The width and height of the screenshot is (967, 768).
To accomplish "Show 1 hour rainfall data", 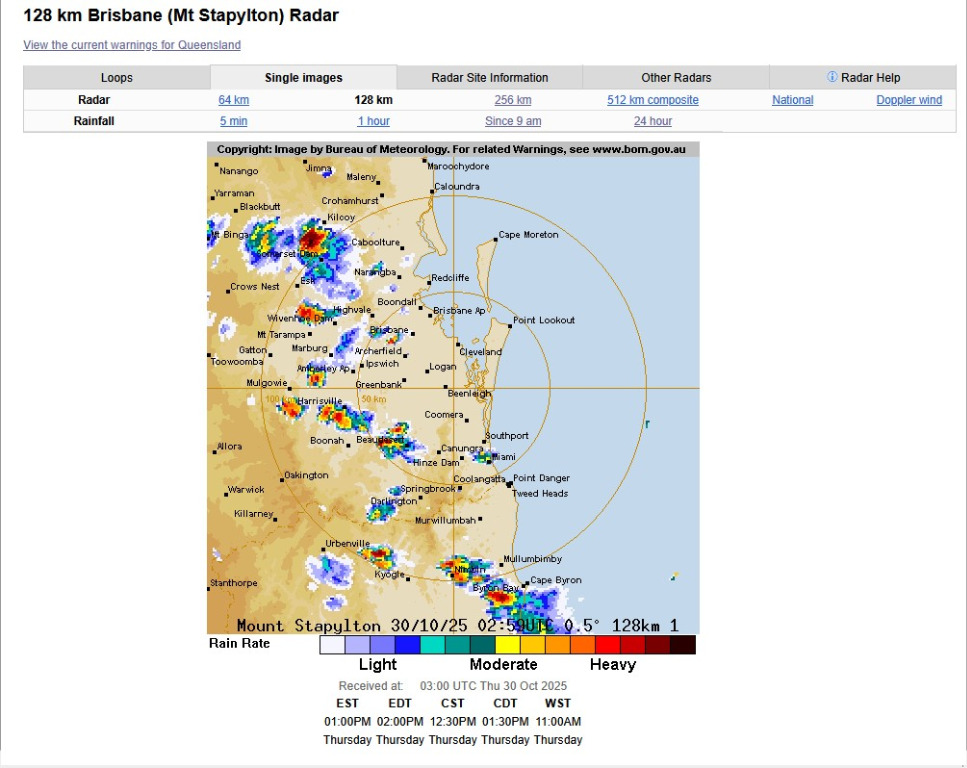I will (373, 121).
